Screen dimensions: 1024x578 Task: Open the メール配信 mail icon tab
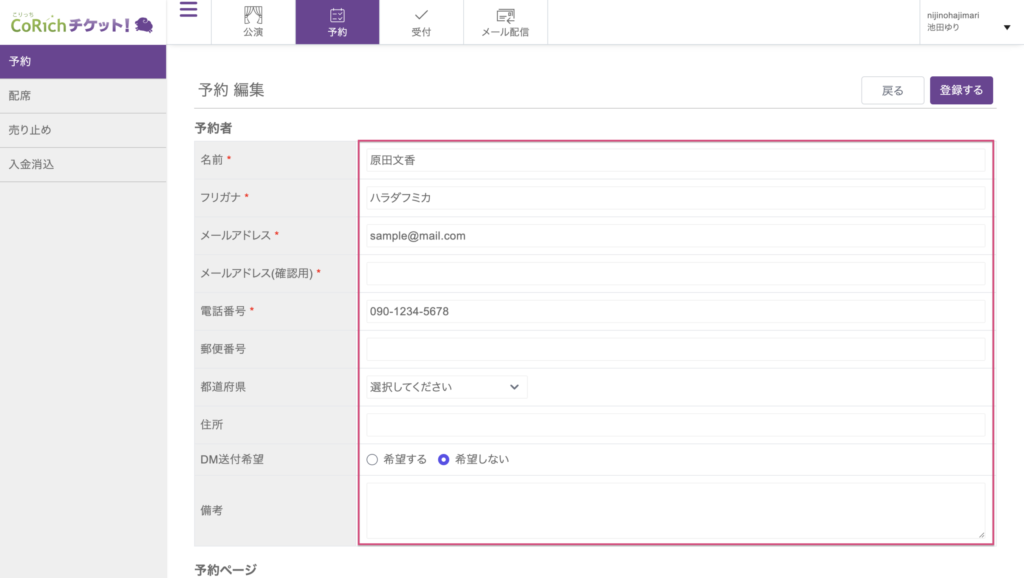505,22
